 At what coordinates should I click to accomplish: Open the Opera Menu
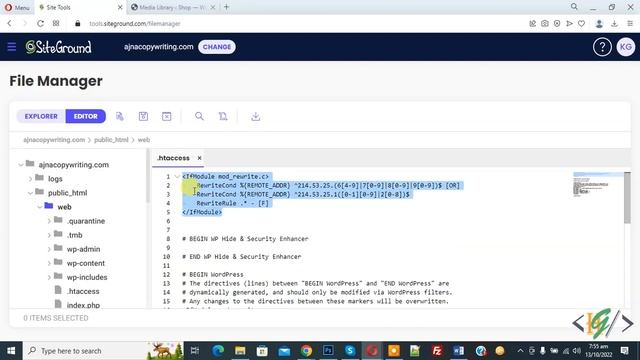click(x=17, y=7)
